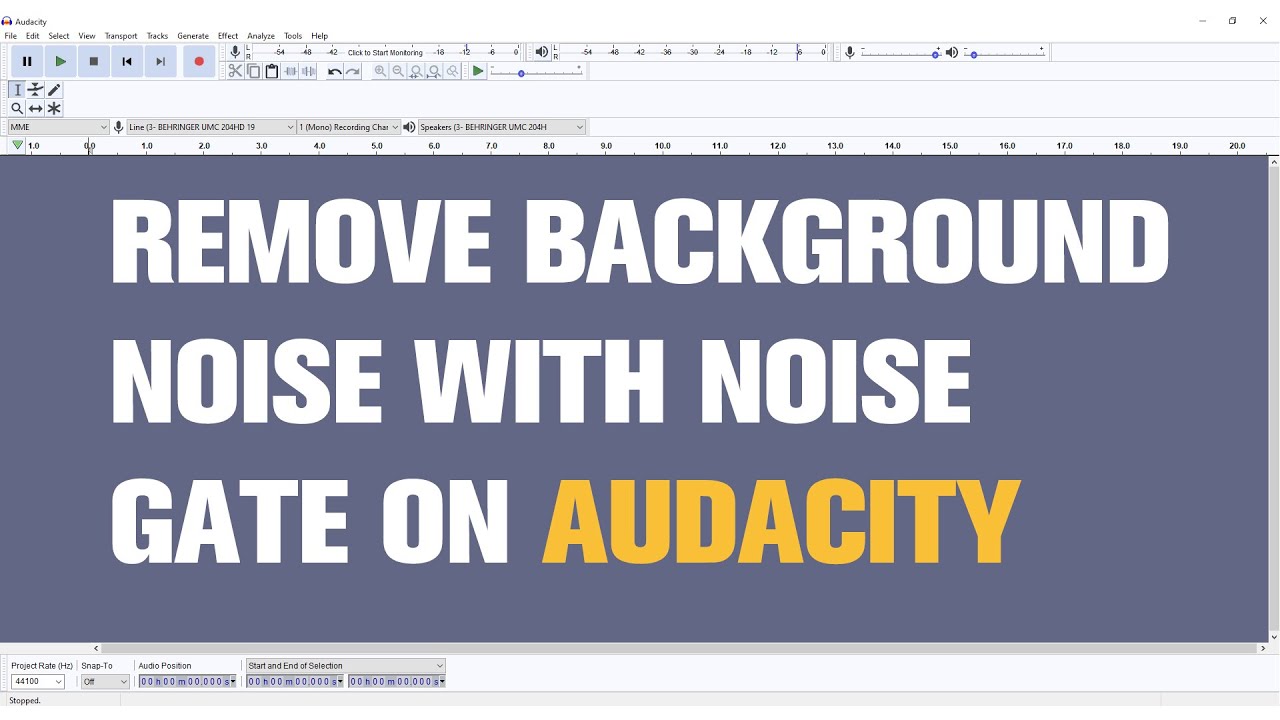Select the Selection tool

(17, 89)
